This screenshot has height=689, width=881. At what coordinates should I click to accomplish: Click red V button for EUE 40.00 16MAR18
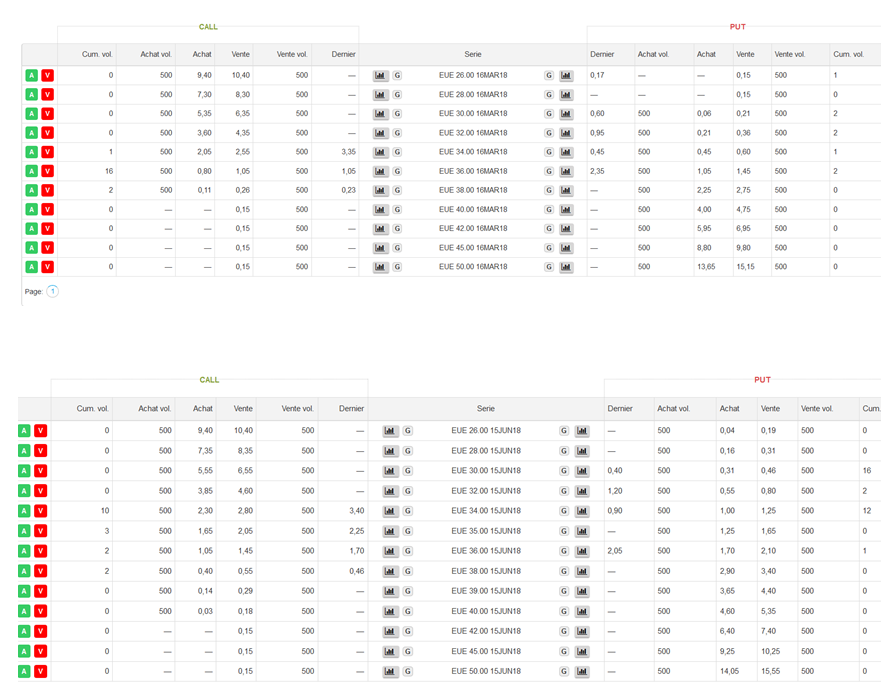(x=48, y=210)
